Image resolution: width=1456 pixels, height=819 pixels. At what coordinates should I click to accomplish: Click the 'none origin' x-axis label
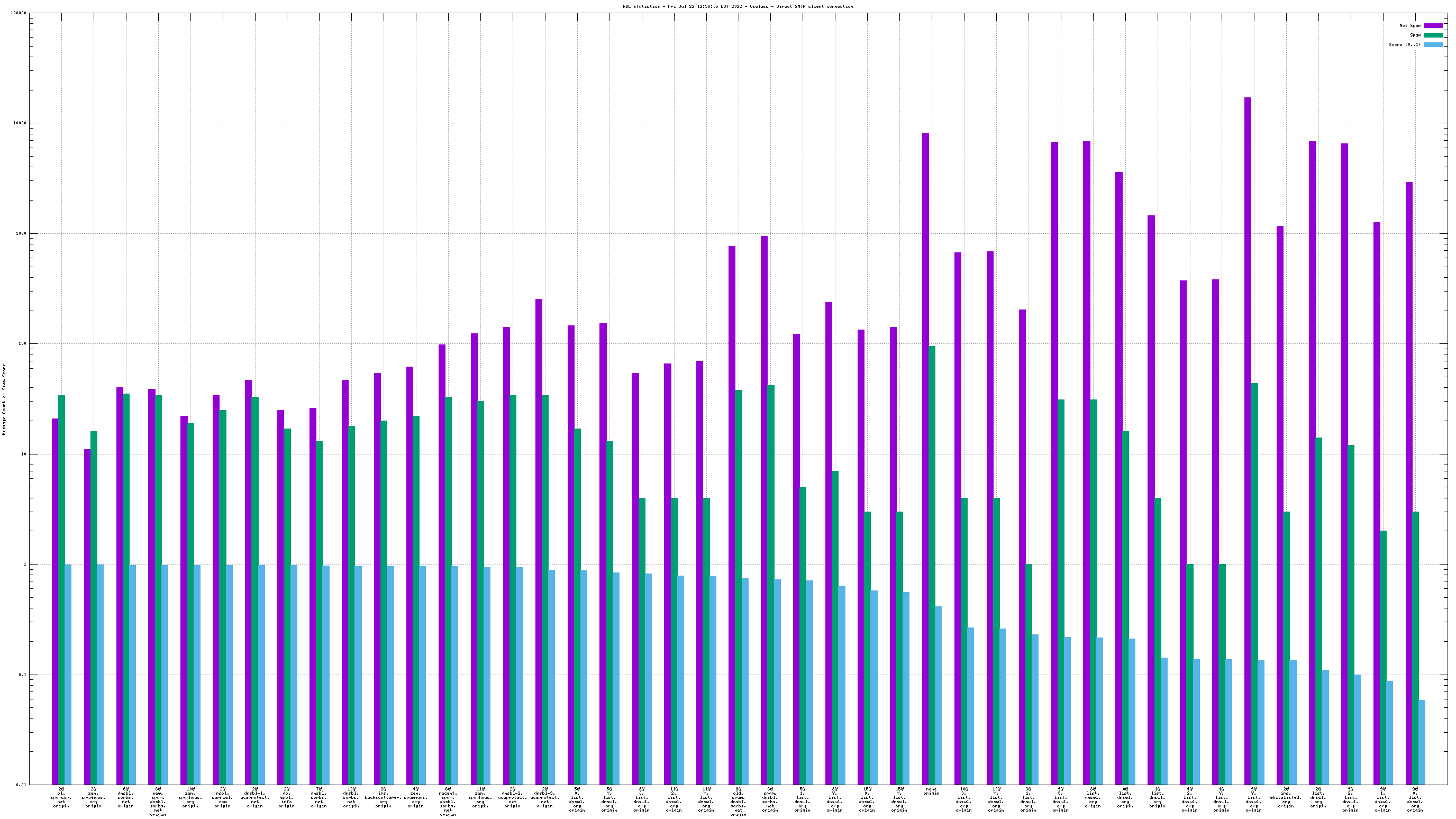pyautogui.click(x=931, y=791)
